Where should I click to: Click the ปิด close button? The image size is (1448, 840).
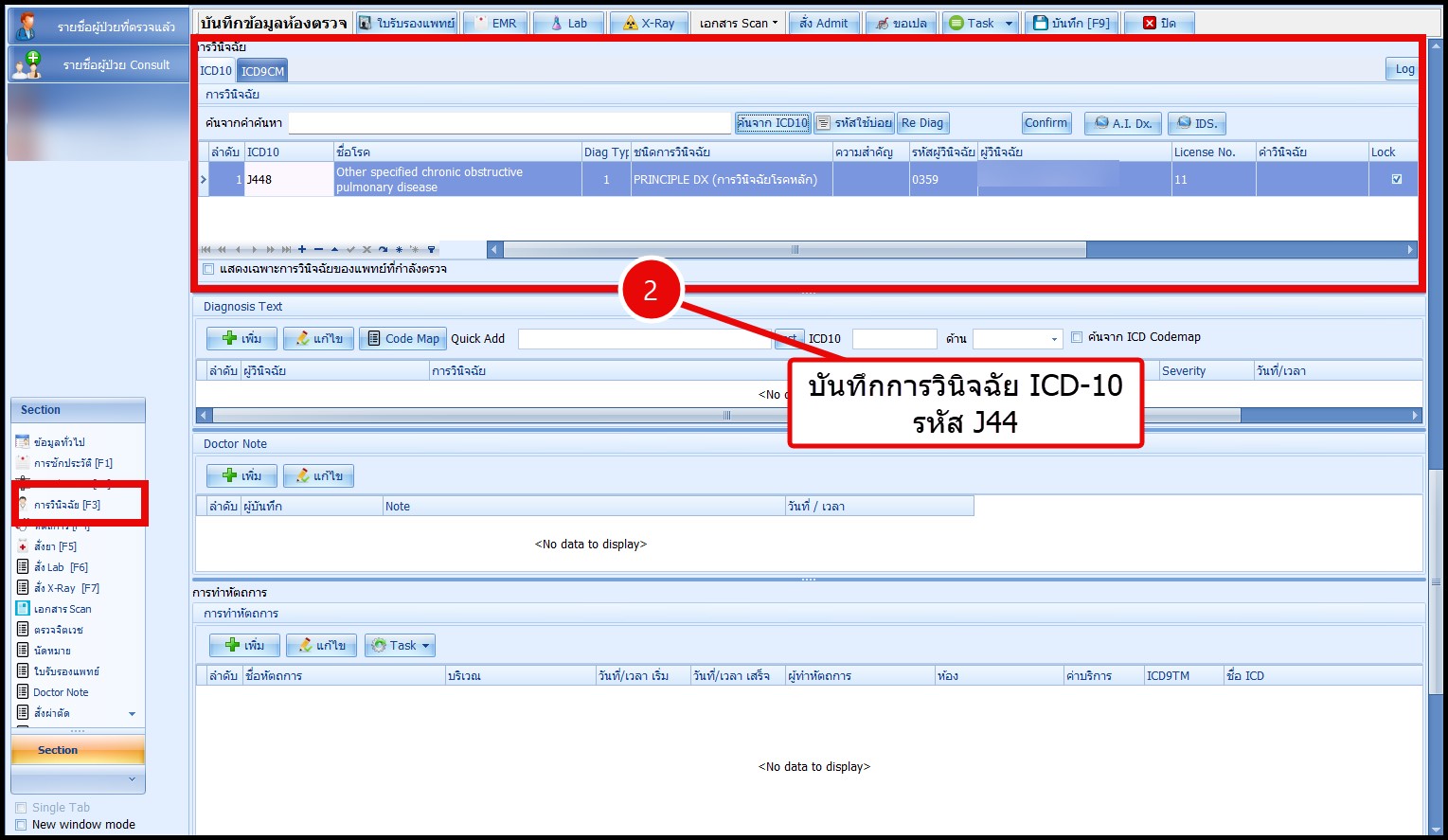tap(1158, 23)
